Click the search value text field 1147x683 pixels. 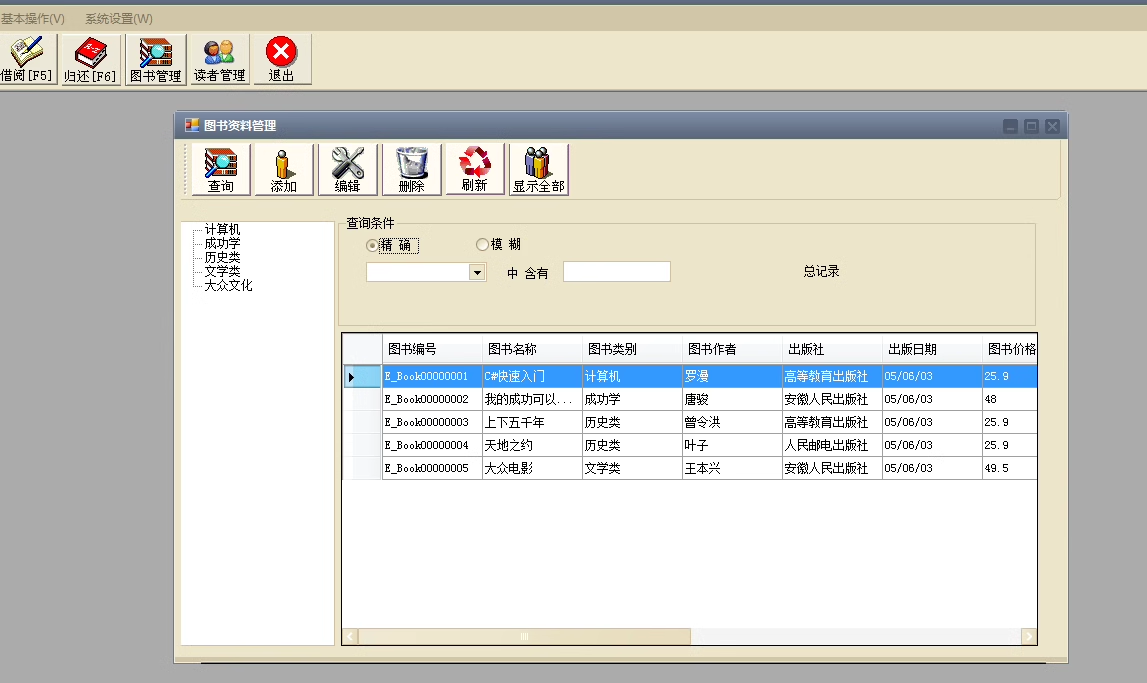coord(617,272)
